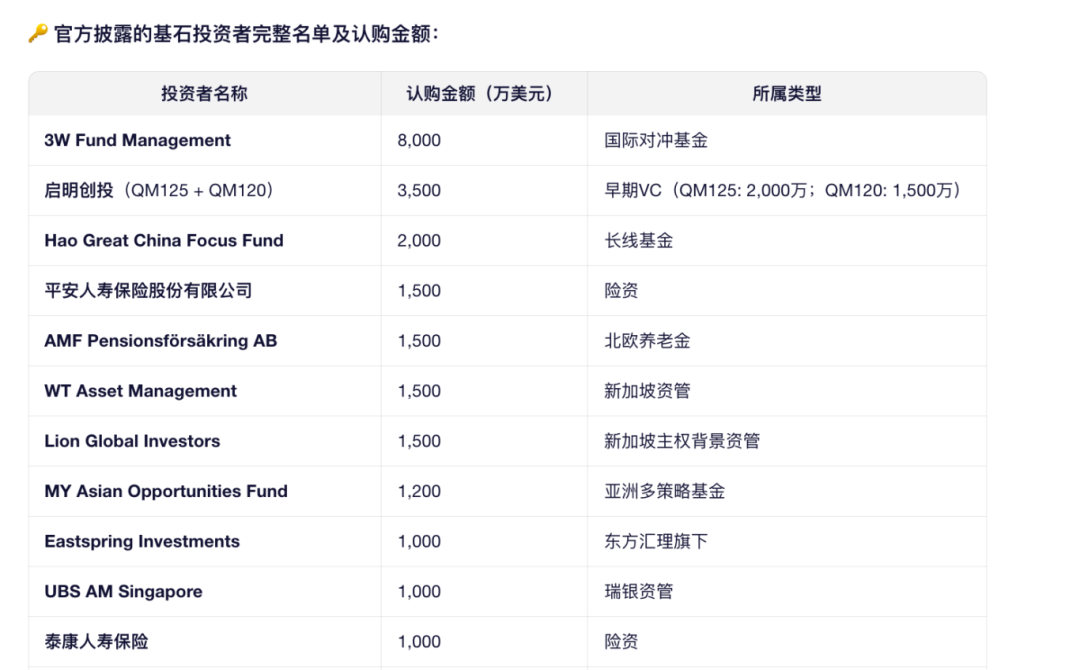Select Eastspring Investments investor name

(142, 541)
